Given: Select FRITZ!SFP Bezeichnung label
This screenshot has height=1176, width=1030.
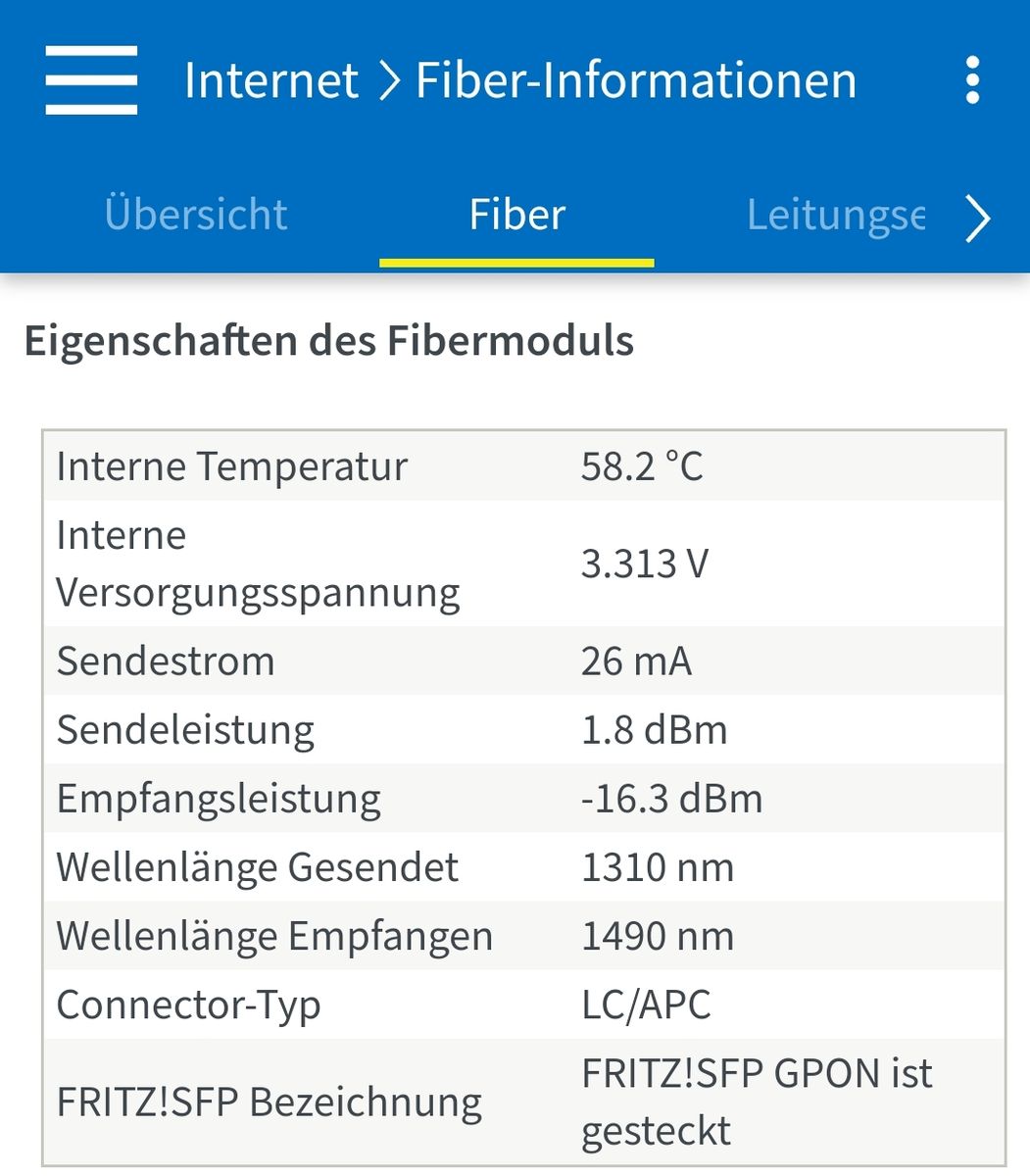Looking at the screenshot, I should [x=270, y=1102].
